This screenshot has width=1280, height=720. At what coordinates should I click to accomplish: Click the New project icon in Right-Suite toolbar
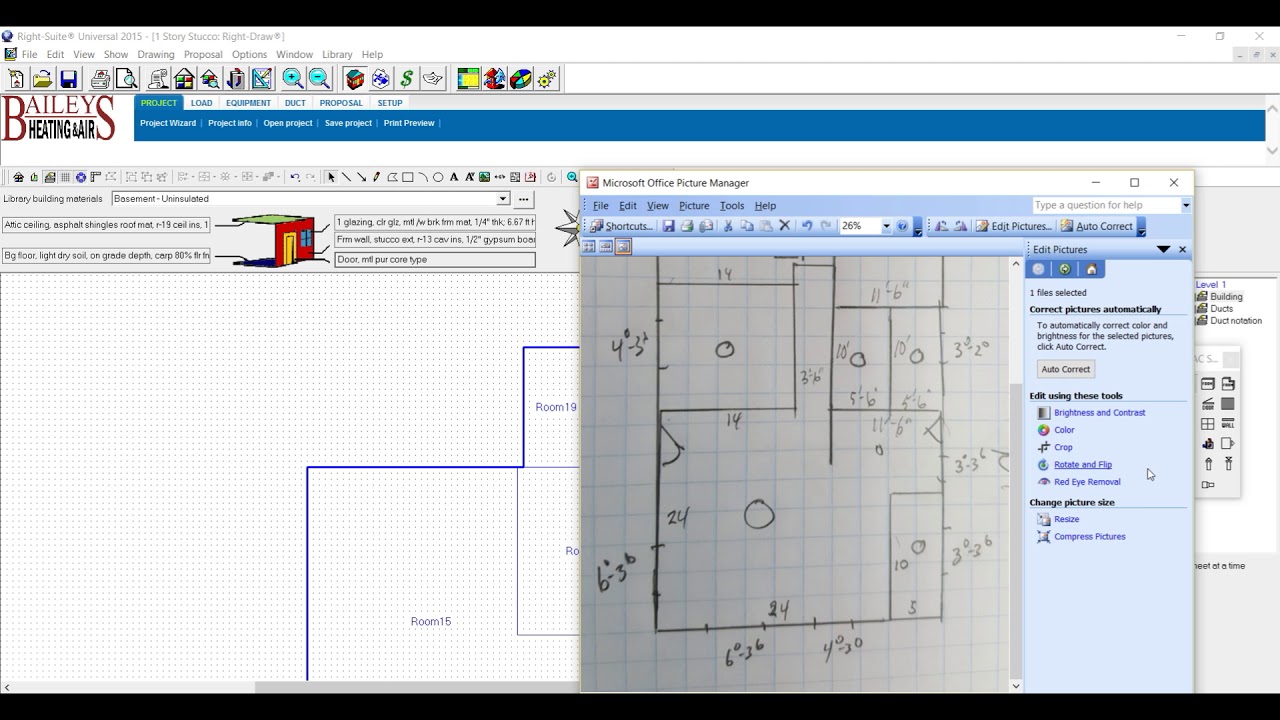[16, 79]
